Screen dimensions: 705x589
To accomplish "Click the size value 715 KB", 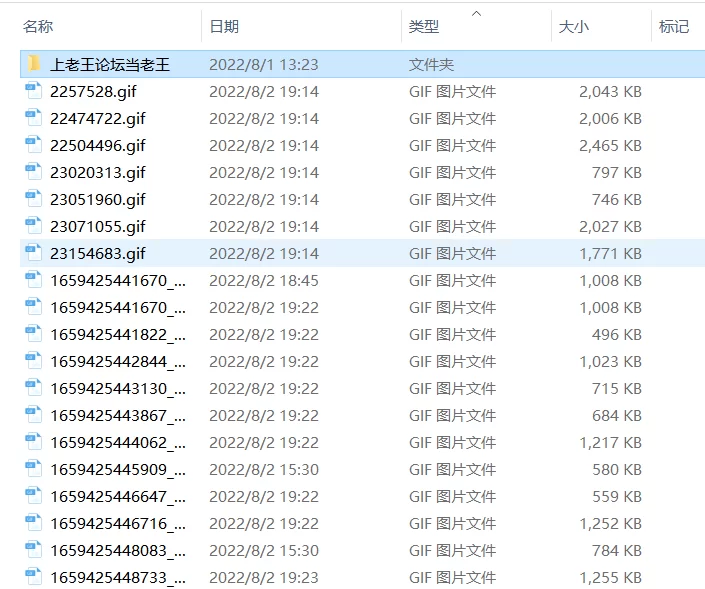I will coord(617,388).
